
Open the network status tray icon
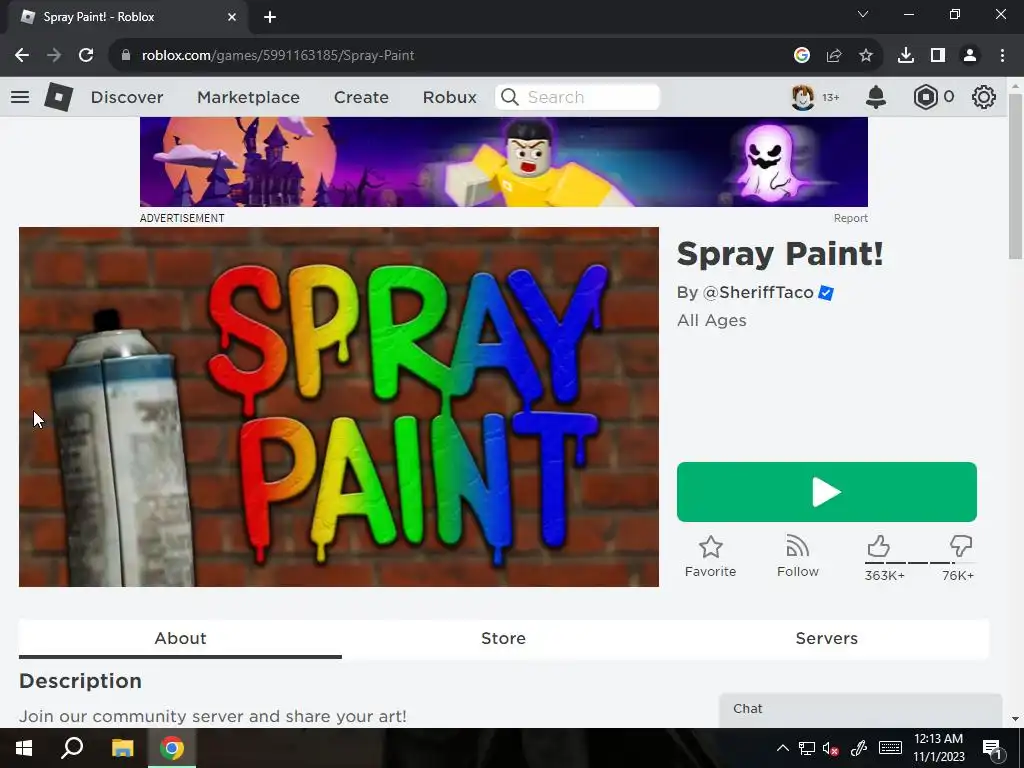pos(807,748)
